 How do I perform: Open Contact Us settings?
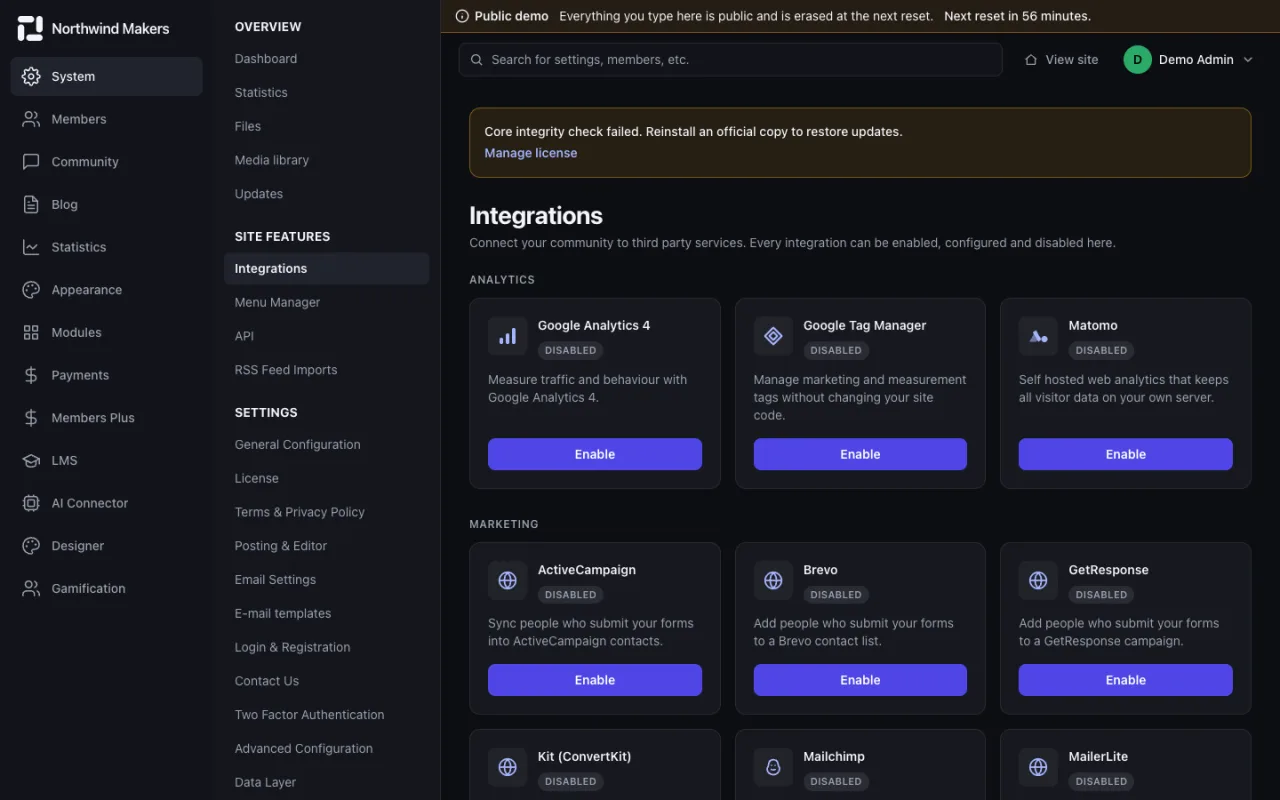click(x=267, y=681)
